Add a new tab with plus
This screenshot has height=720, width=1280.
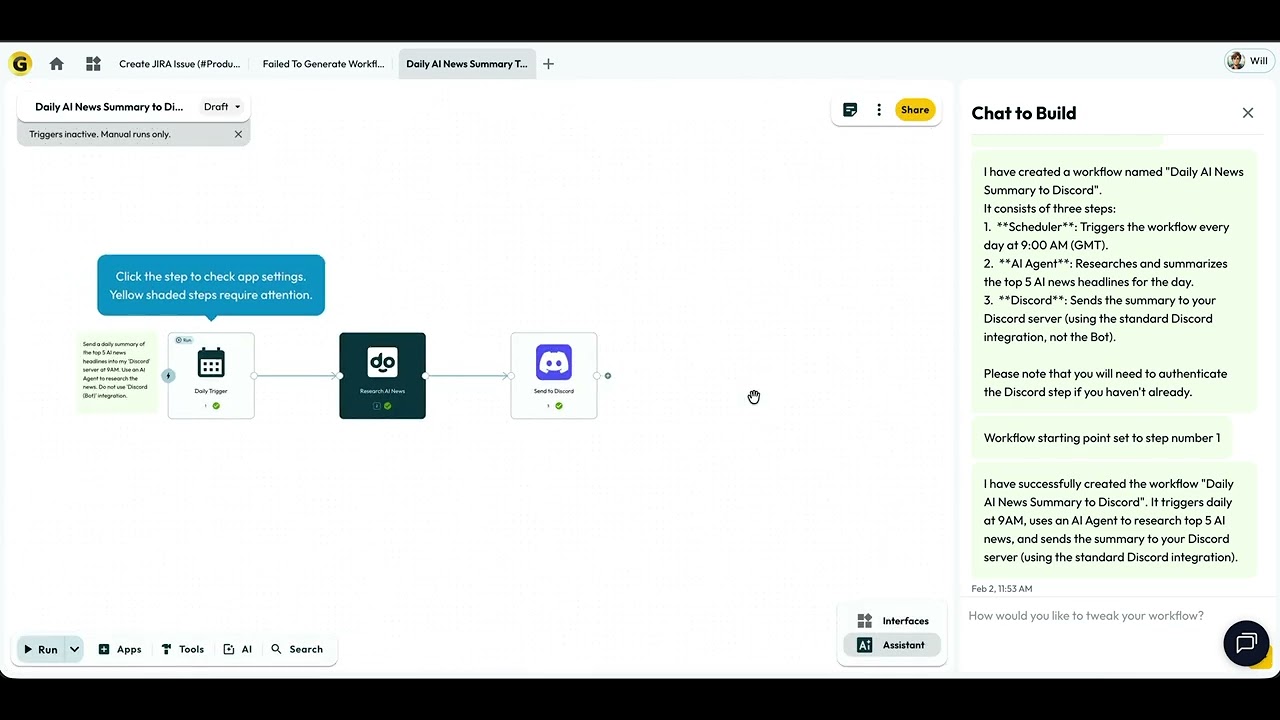click(x=548, y=64)
